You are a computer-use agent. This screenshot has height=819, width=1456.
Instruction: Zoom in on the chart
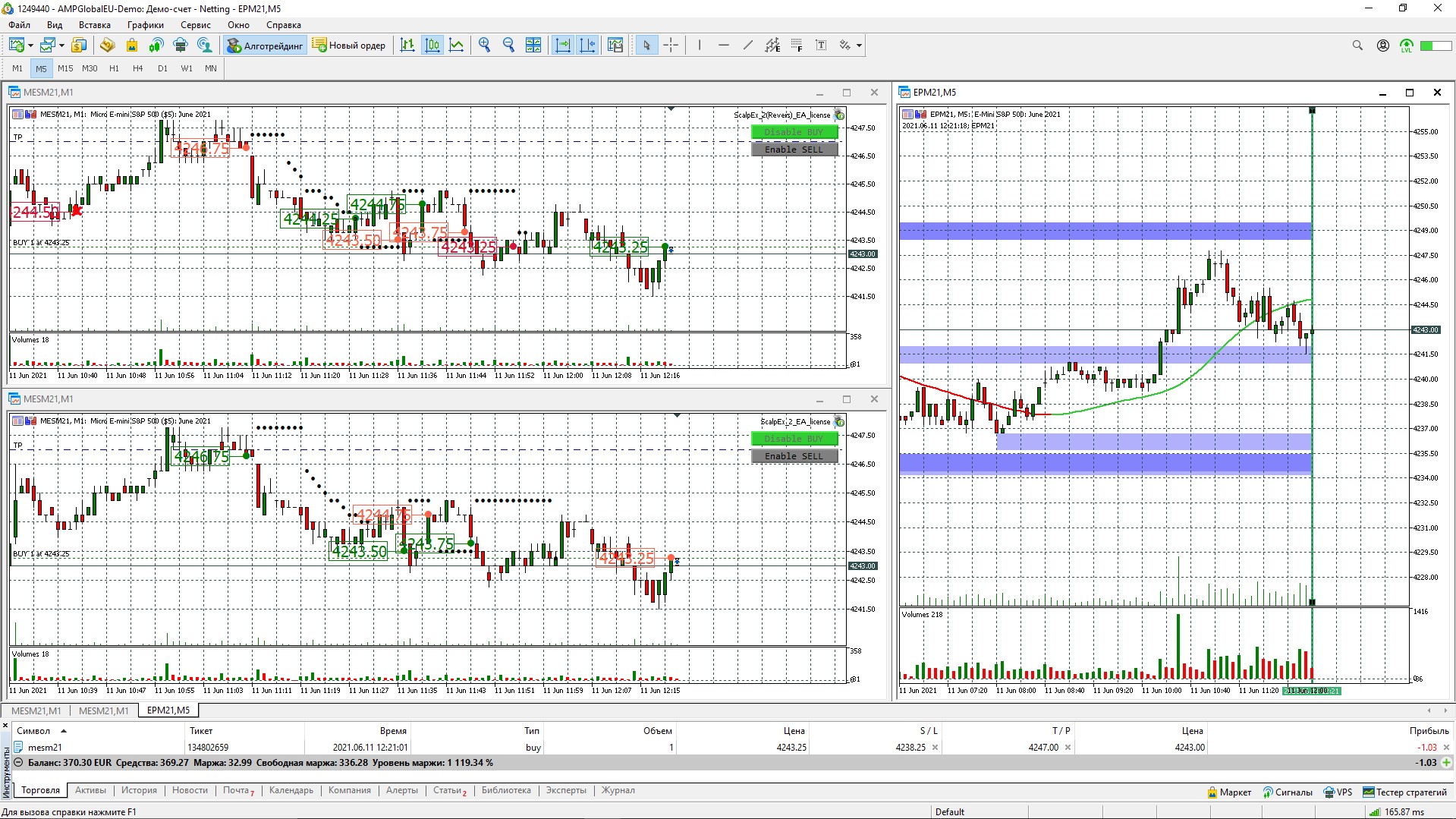click(x=485, y=46)
